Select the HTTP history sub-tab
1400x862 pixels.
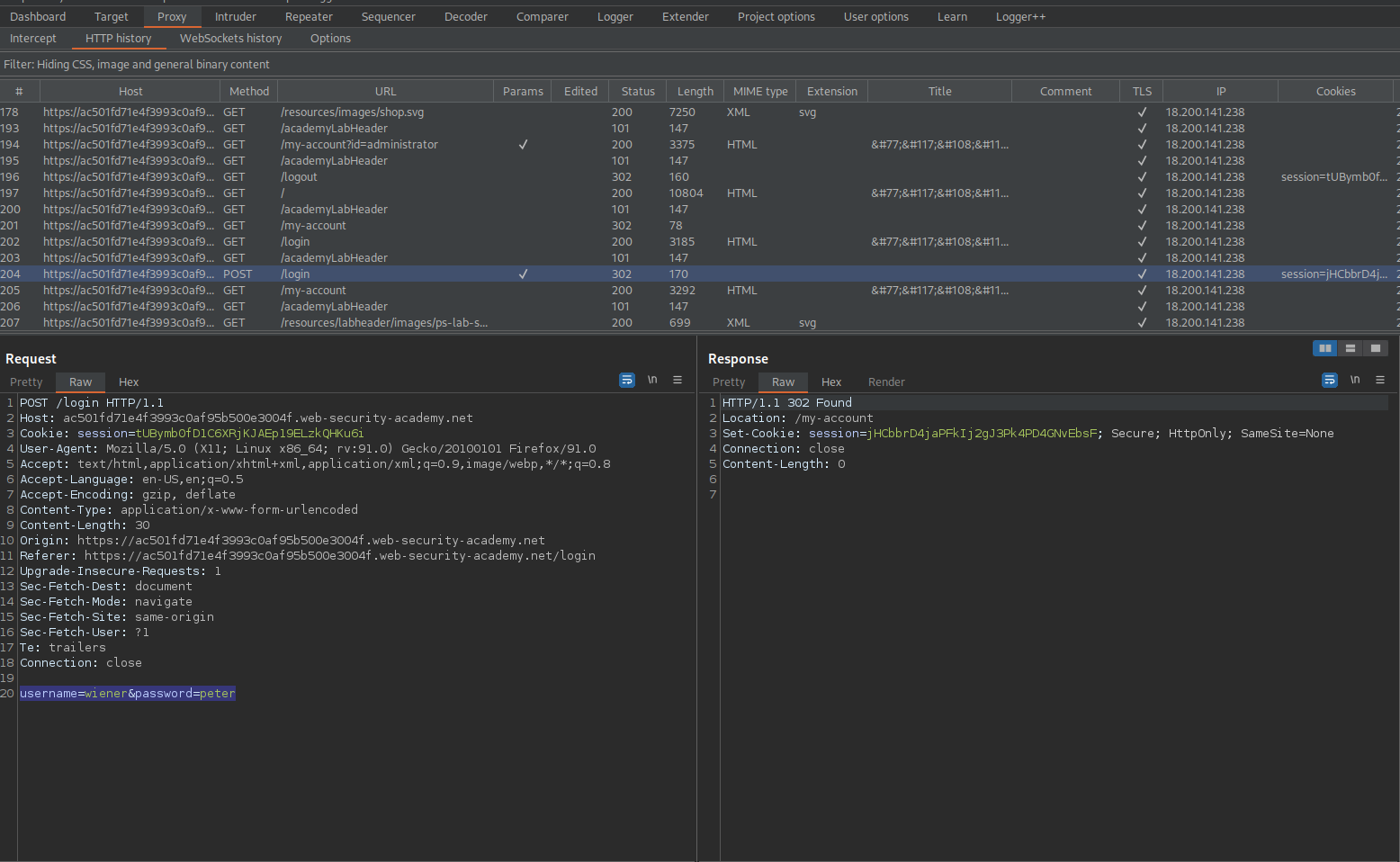coord(119,39)
